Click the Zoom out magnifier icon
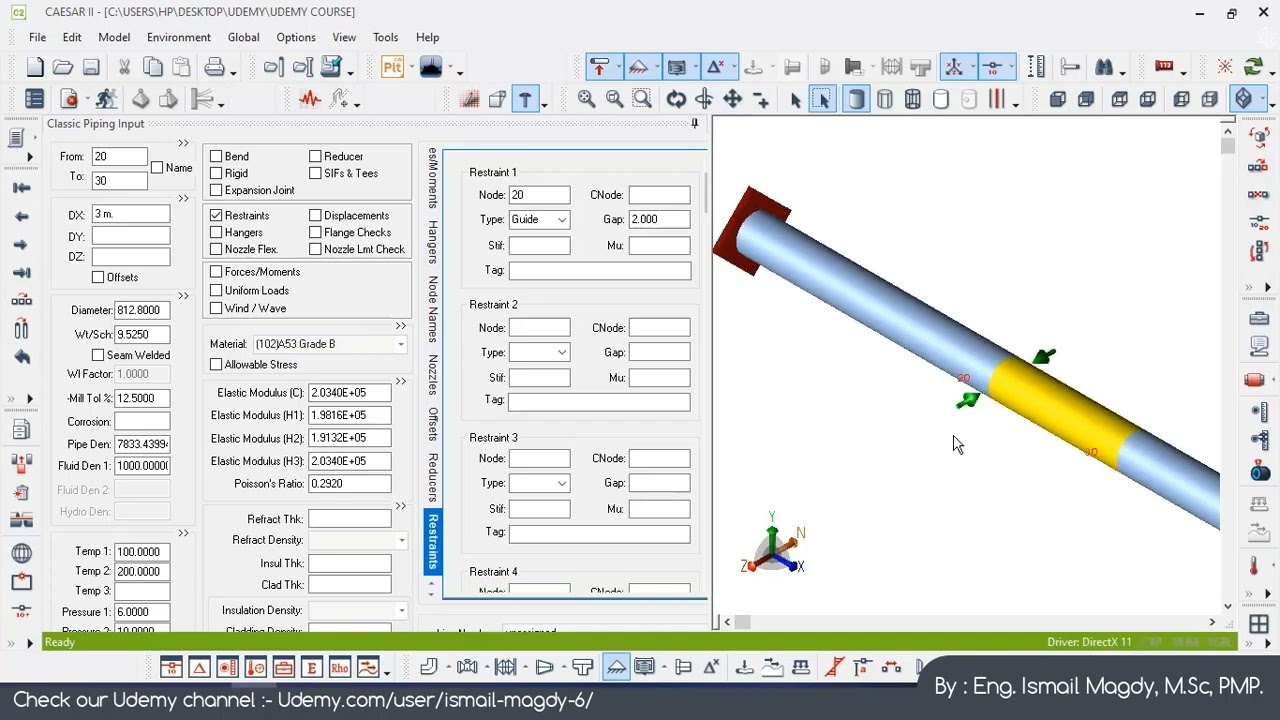The height and width of the screenshot is (720, 1280). pyautogui.click(x=614, y=99)
